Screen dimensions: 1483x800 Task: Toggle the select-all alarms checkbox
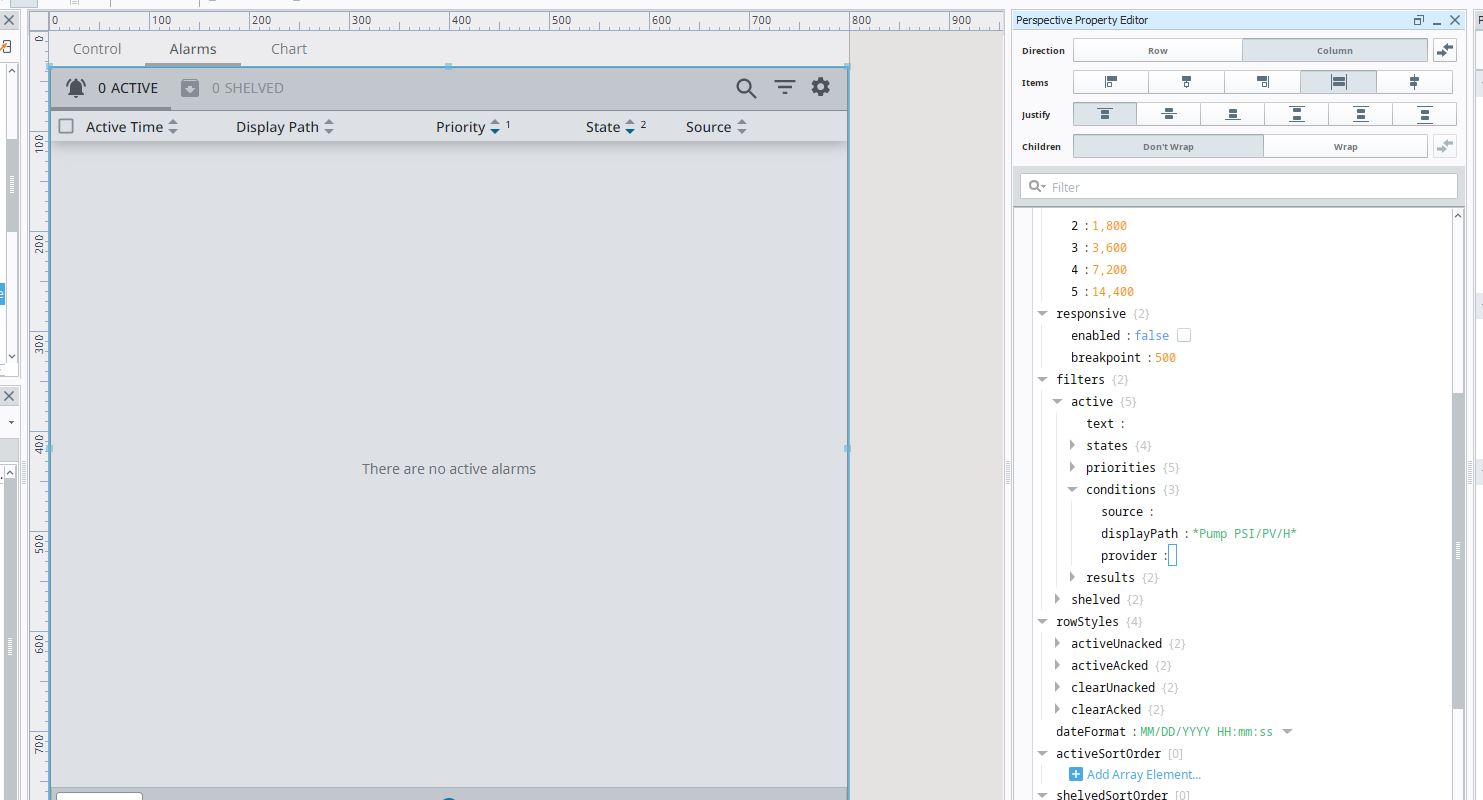point(66,126)
